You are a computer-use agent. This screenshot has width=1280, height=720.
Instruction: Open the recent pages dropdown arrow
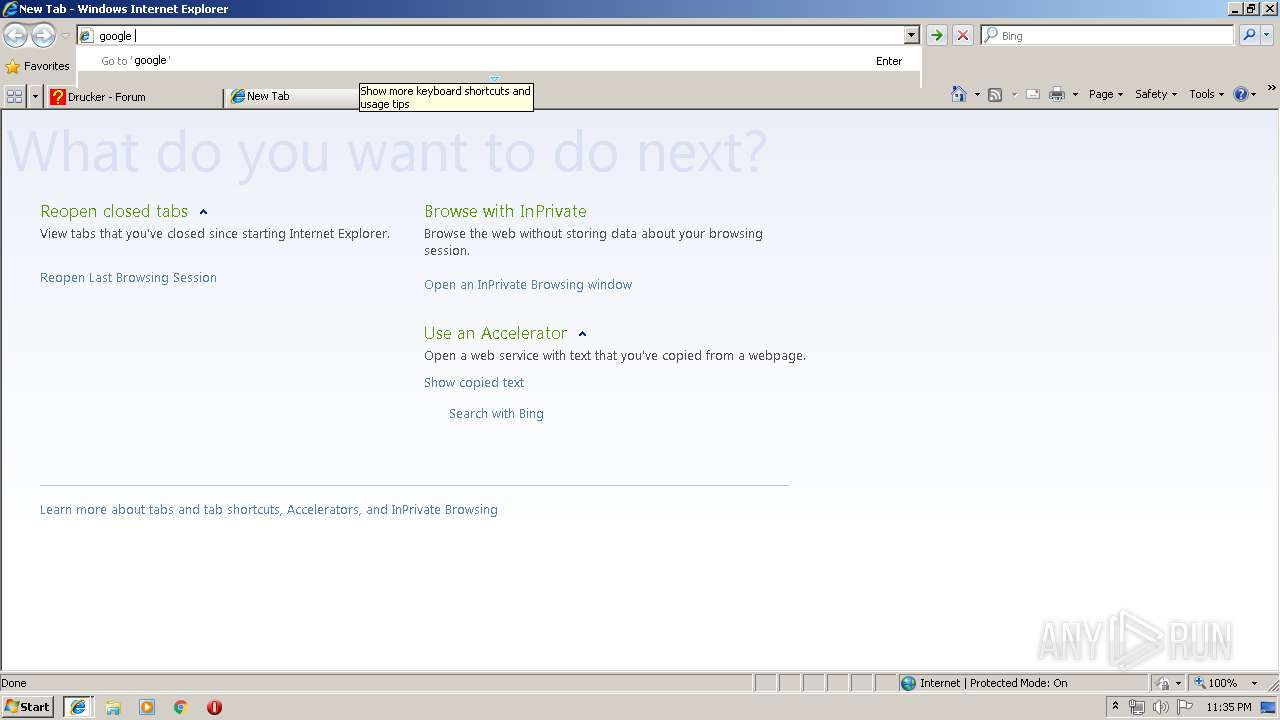(65, 36)
